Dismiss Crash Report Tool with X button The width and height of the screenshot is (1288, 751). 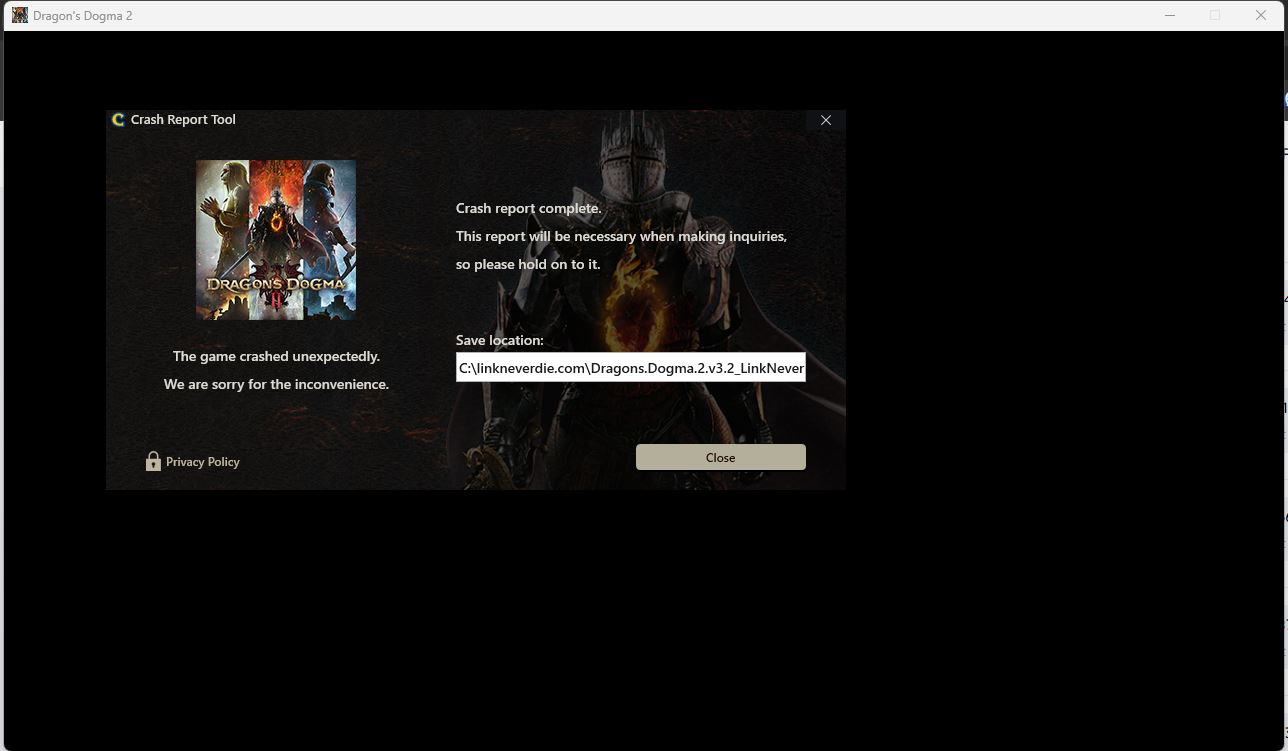point(826,120)
